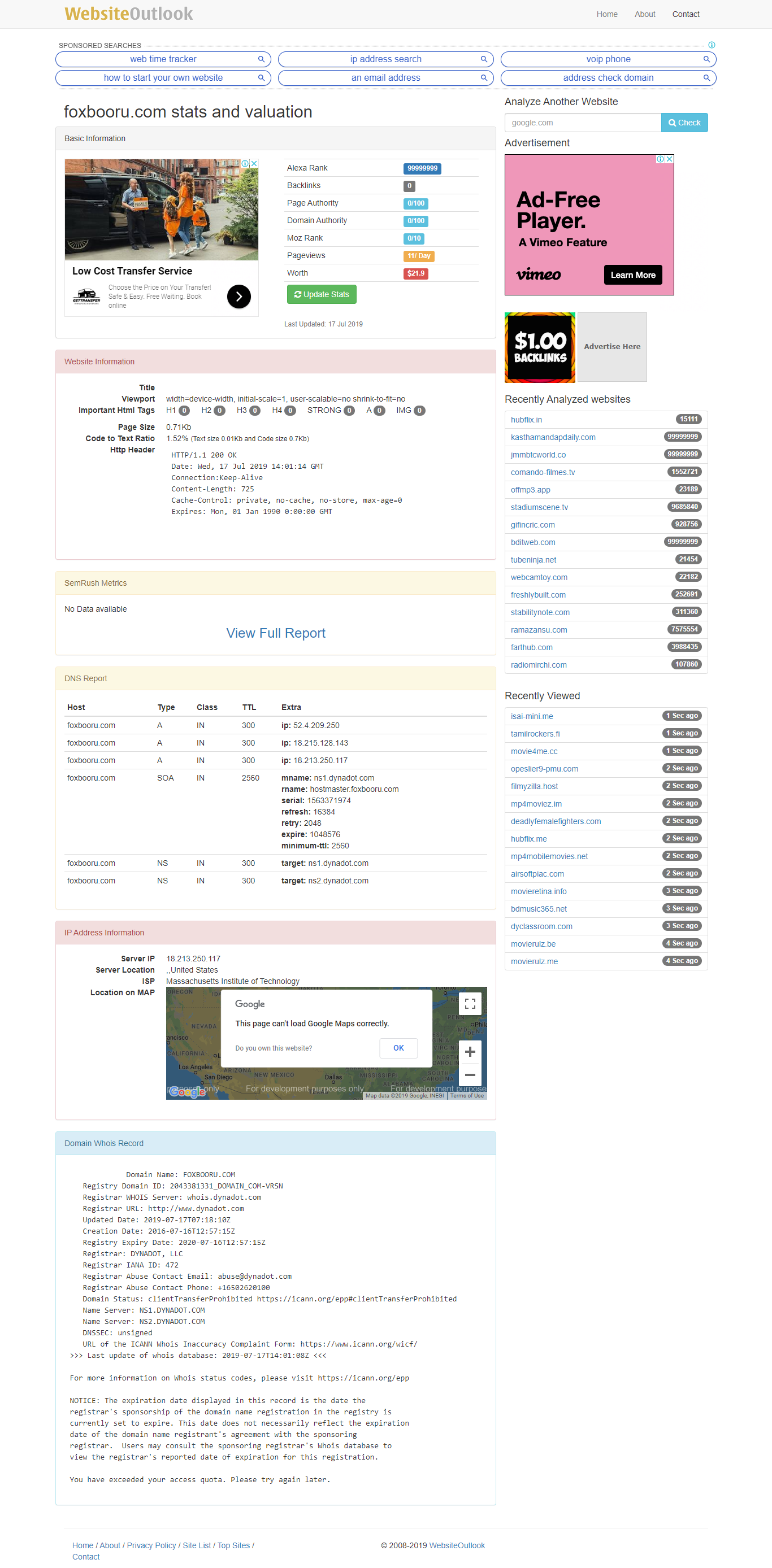Open the Home menu item
Image resolution: width=772 pixels, height=1568 pixels.
coord(607,14)
